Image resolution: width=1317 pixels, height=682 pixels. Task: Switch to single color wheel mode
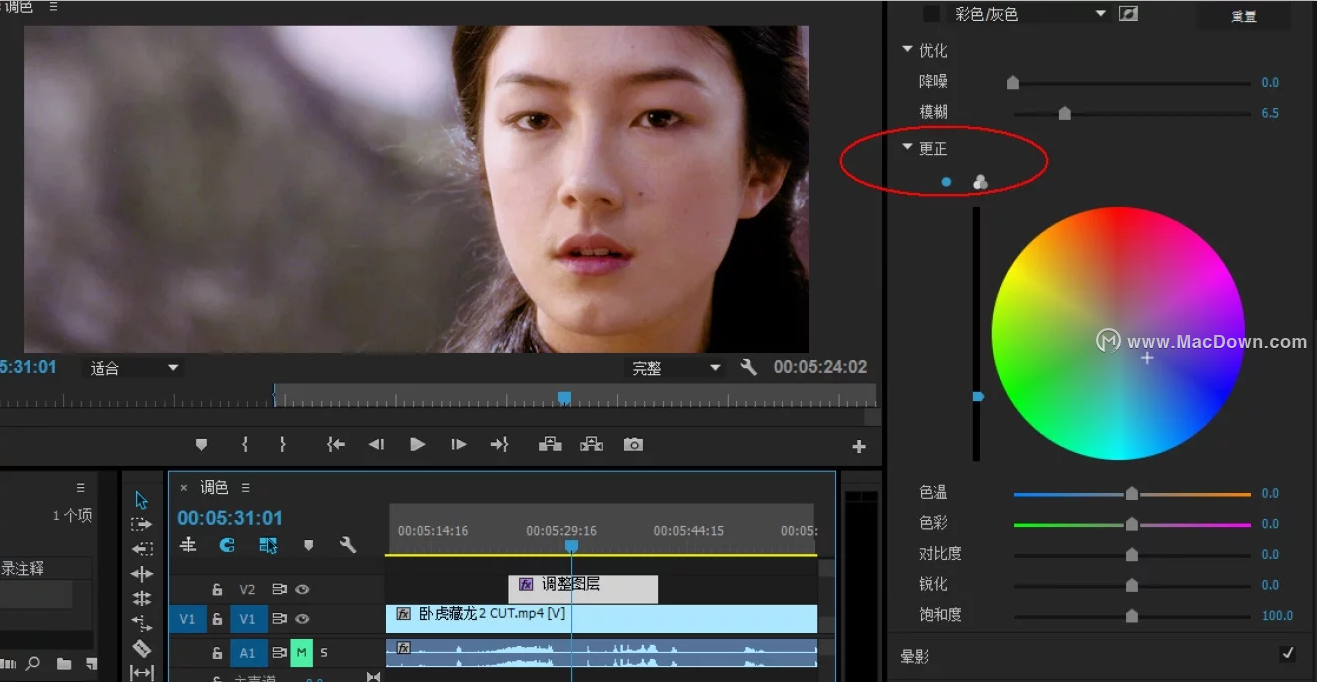[x=946, y=182]
